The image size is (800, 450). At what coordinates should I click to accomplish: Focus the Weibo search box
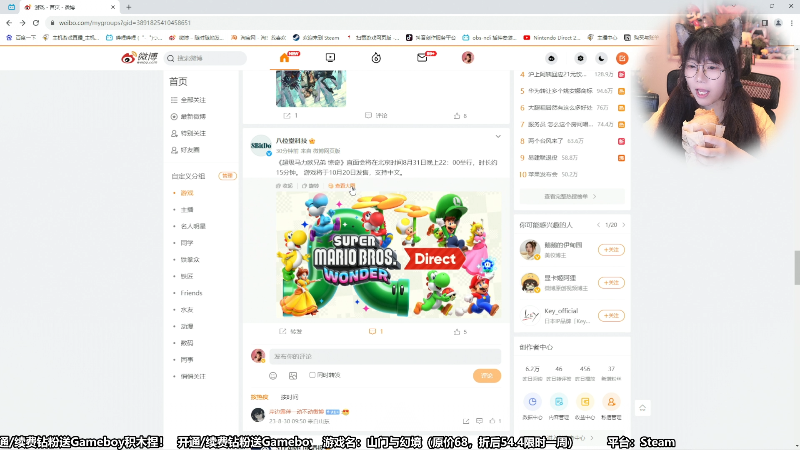tap(206, 58)
